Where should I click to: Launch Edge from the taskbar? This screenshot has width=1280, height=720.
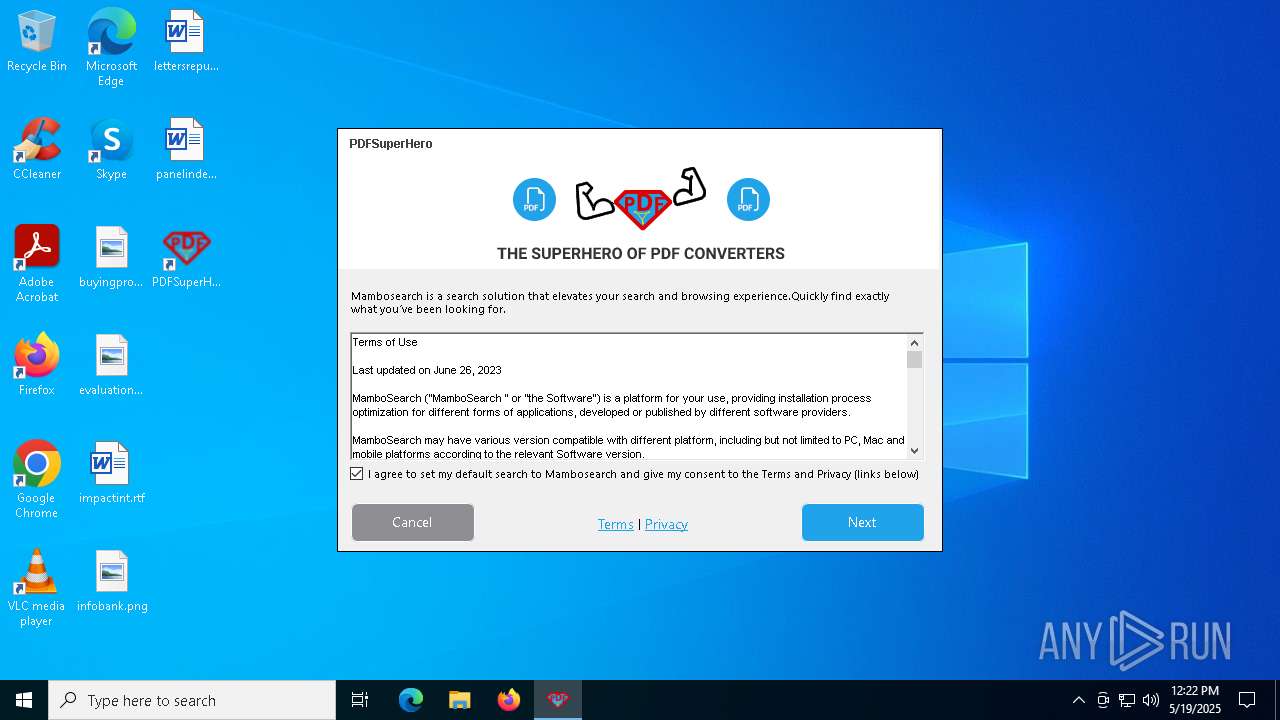411,700
